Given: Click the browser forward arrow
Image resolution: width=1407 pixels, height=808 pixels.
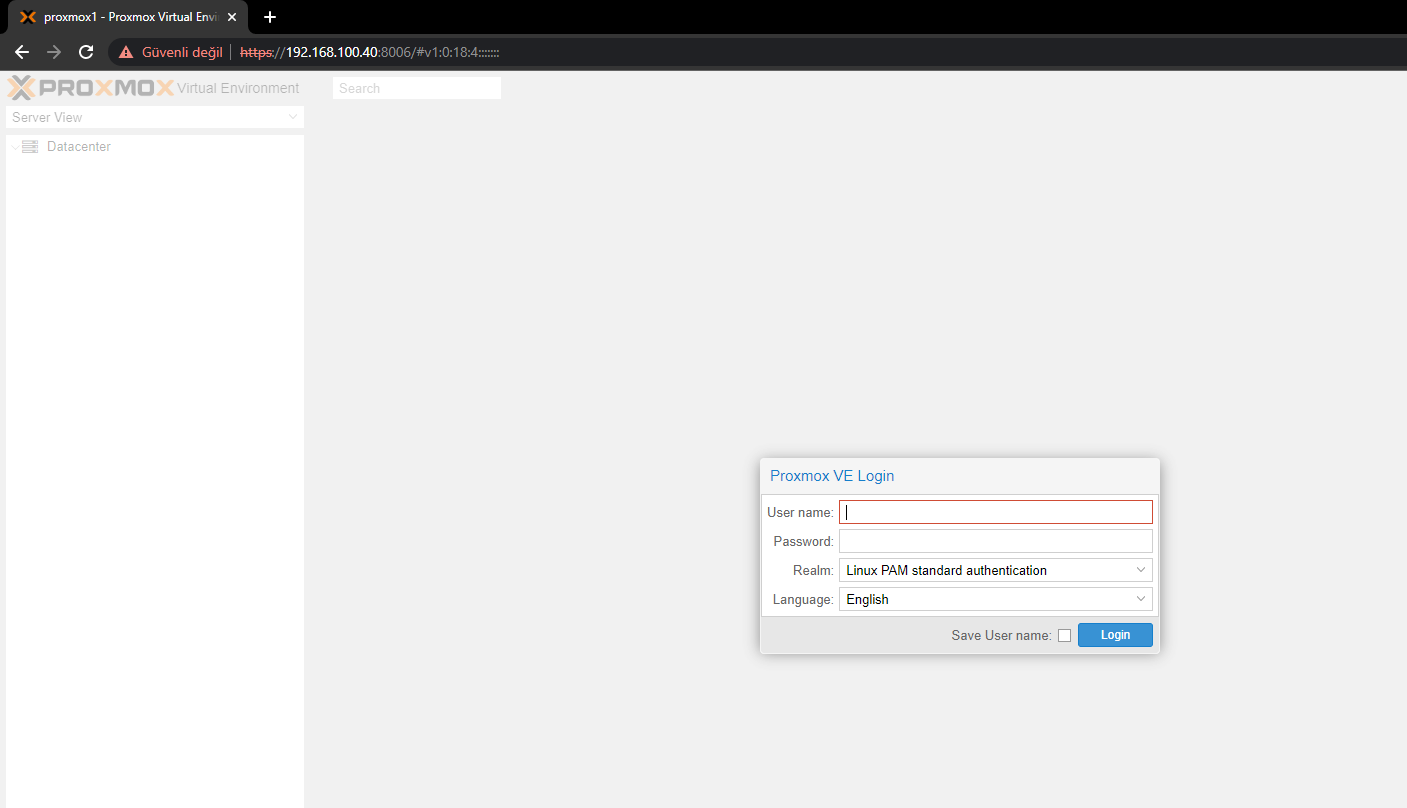Looking at the screenshot, I should (x=54, y=52).
